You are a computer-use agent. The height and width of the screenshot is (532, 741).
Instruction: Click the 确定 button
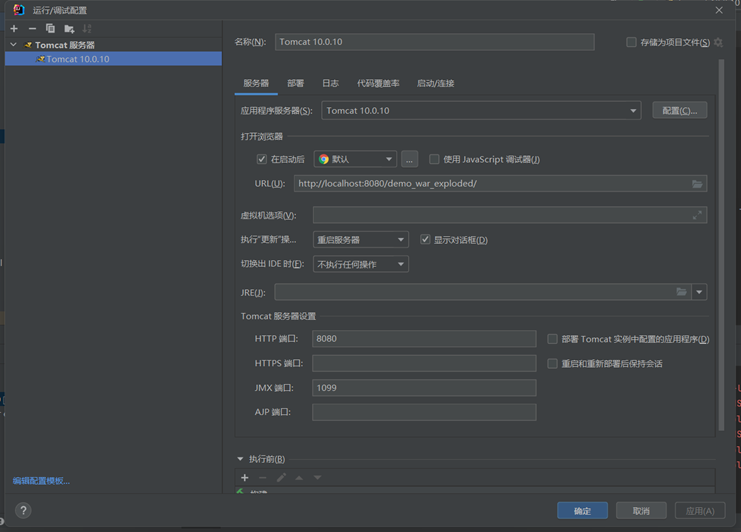pos(582,510)
